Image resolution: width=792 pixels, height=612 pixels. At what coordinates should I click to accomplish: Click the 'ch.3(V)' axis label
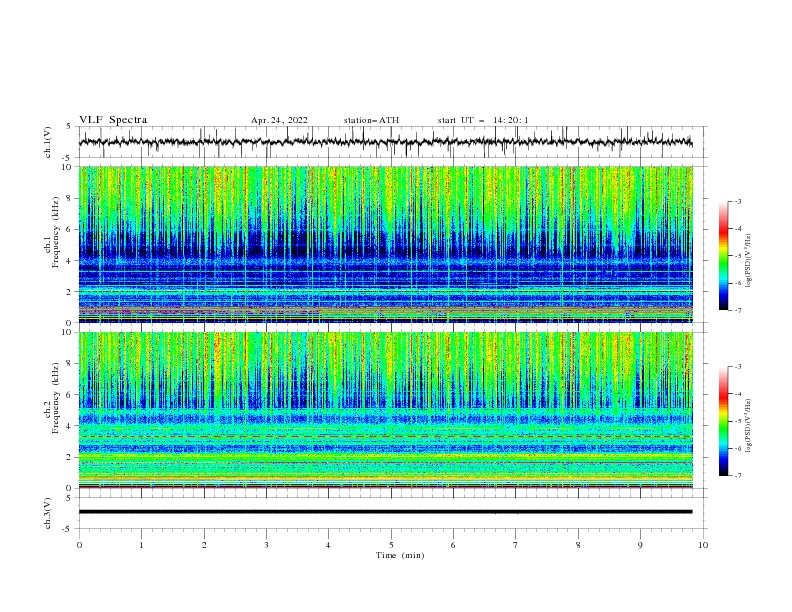[x=48, y=513]
